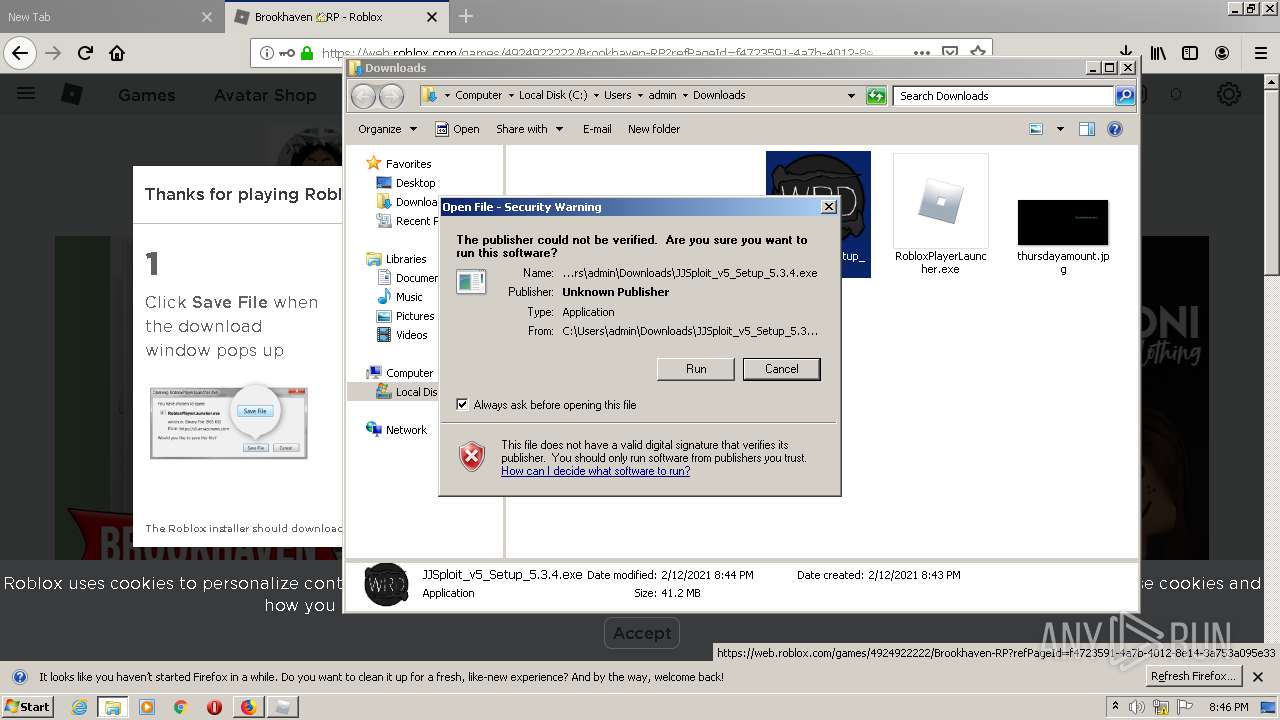
Task: Click the search magnifier button in Explorer
Action: [1125, 96]
